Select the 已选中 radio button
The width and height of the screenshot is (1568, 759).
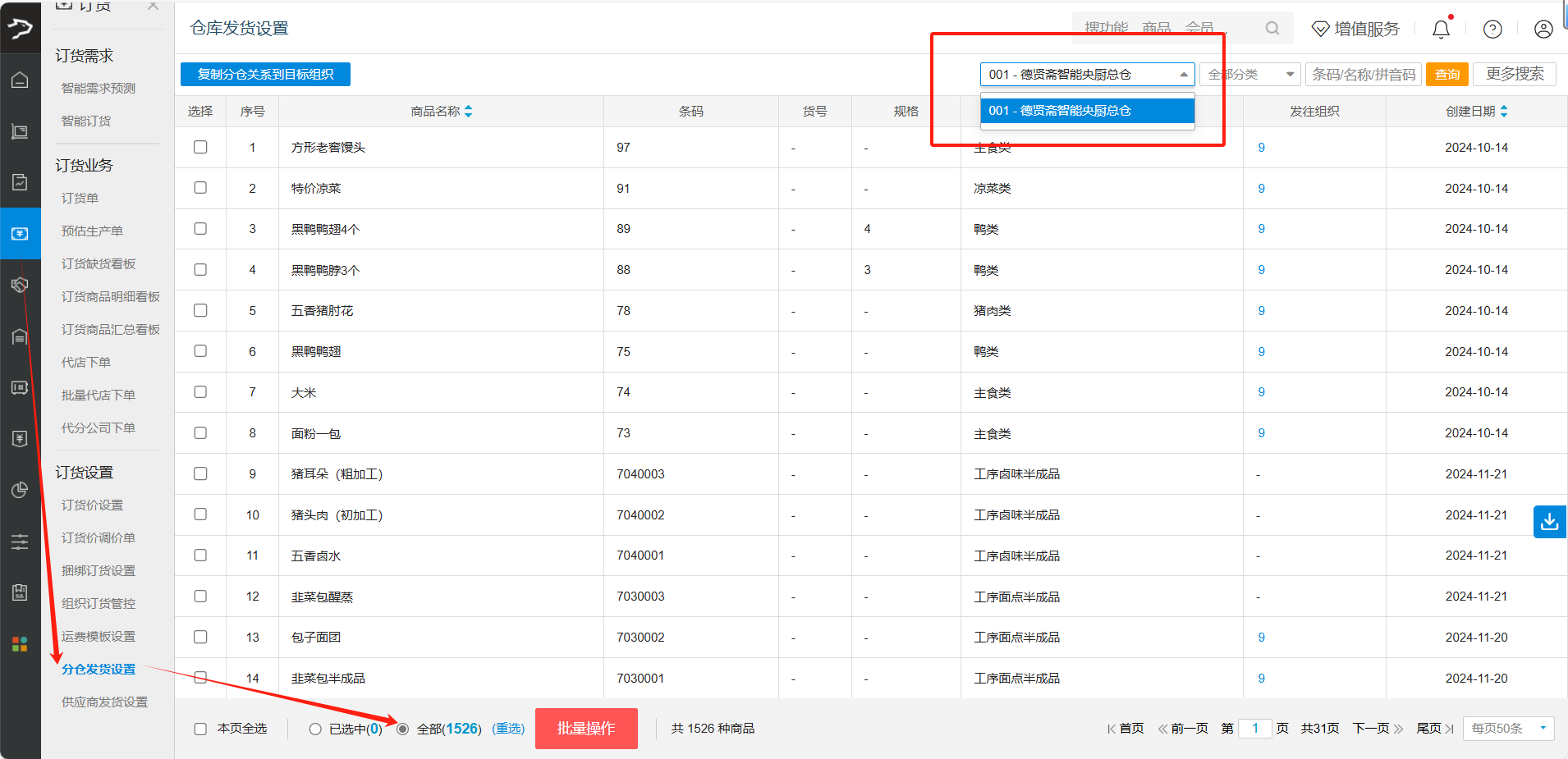click(x=315, y=729)
